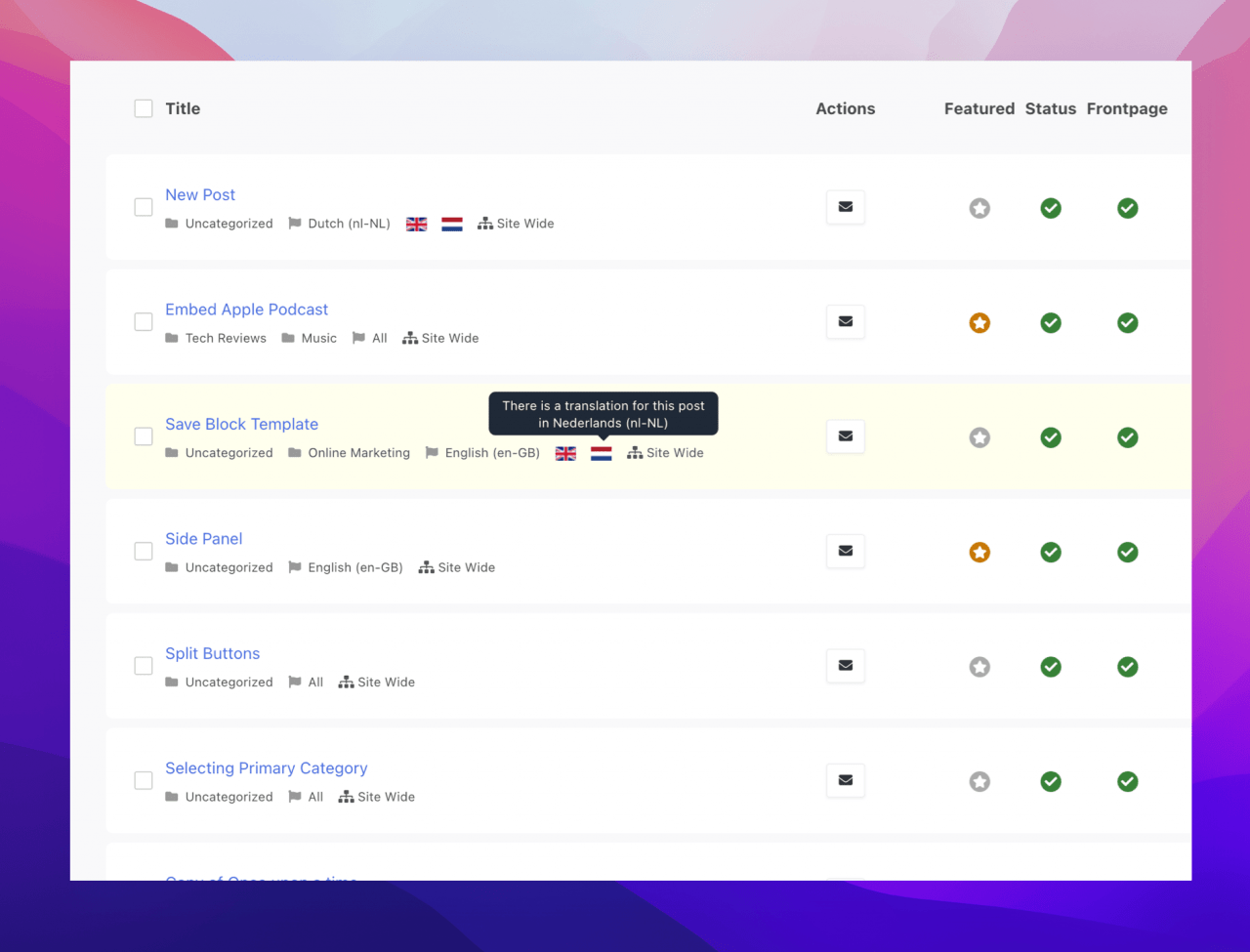
Task: Click the Dutch flag on New Post row
Action: pos(451,224)
